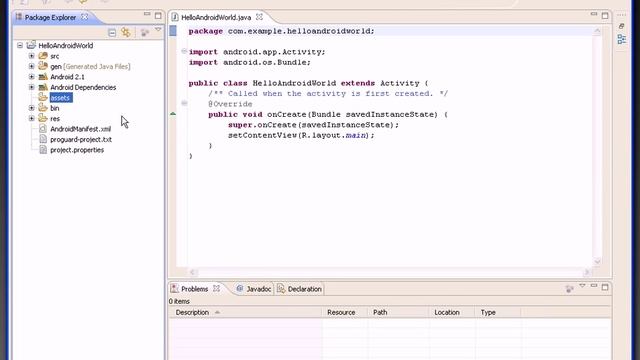This screenshot has height=360, width=640.
Task: Select the src folder label
Action: pyautogui.click(x=55, y=56)
